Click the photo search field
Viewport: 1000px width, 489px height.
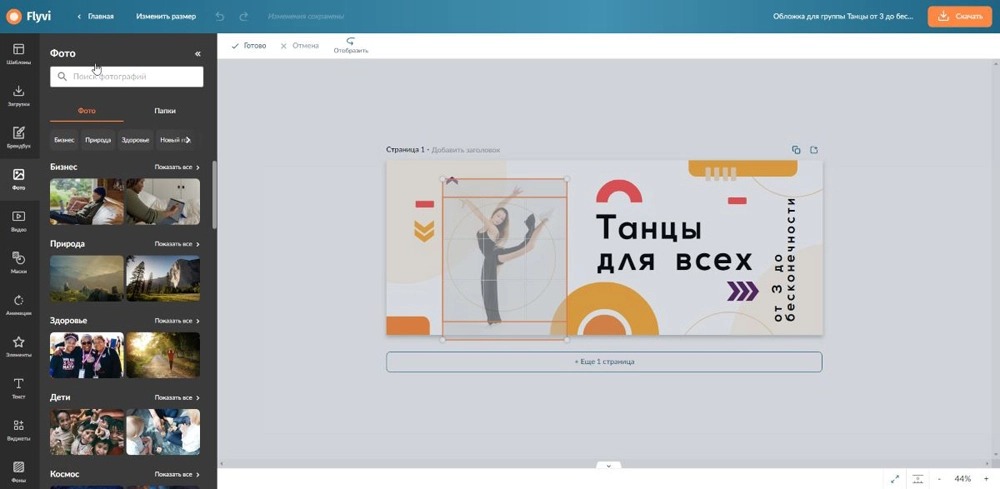(x=127, y=77)
